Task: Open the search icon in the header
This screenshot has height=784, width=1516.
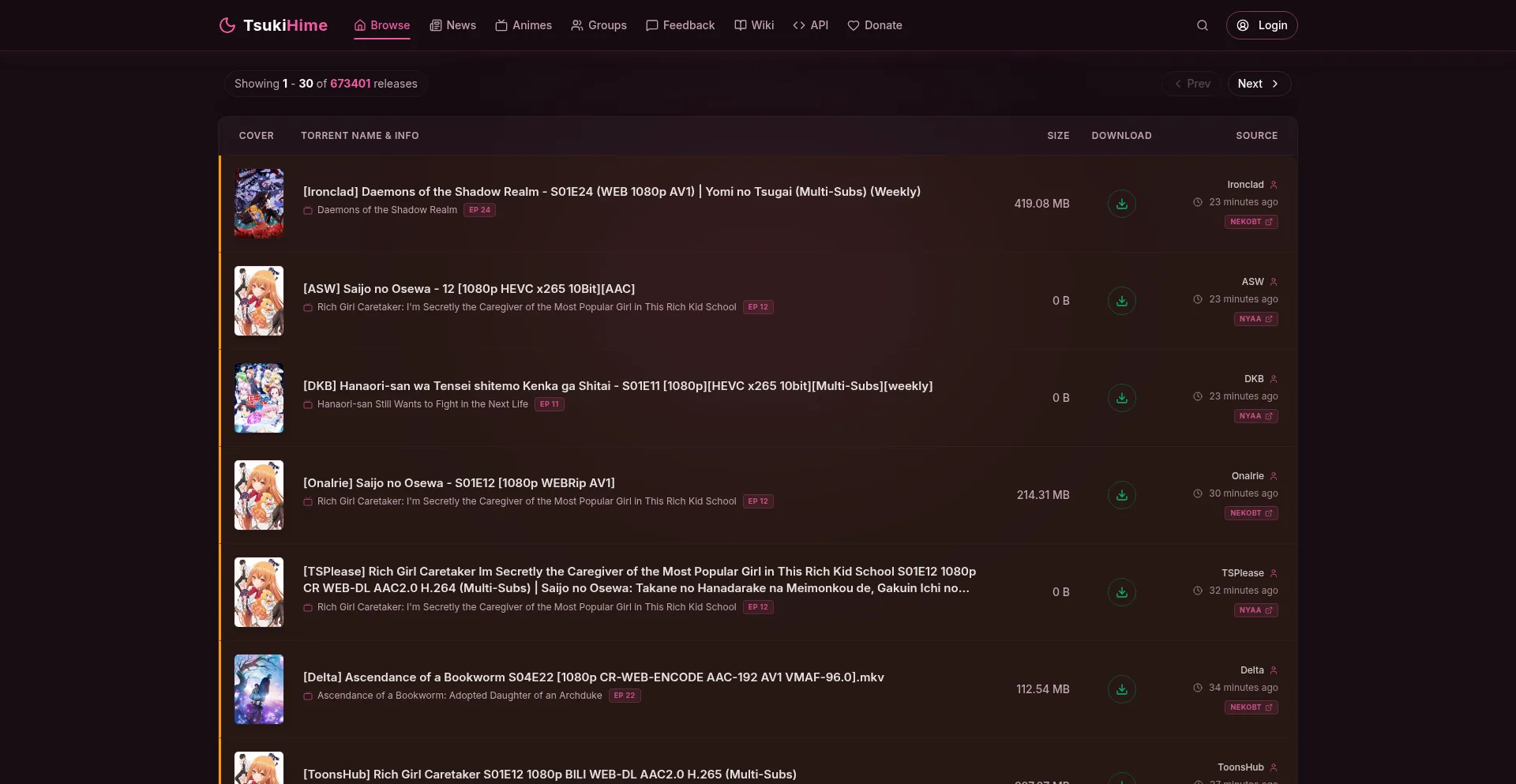Action: (1202, 25)
